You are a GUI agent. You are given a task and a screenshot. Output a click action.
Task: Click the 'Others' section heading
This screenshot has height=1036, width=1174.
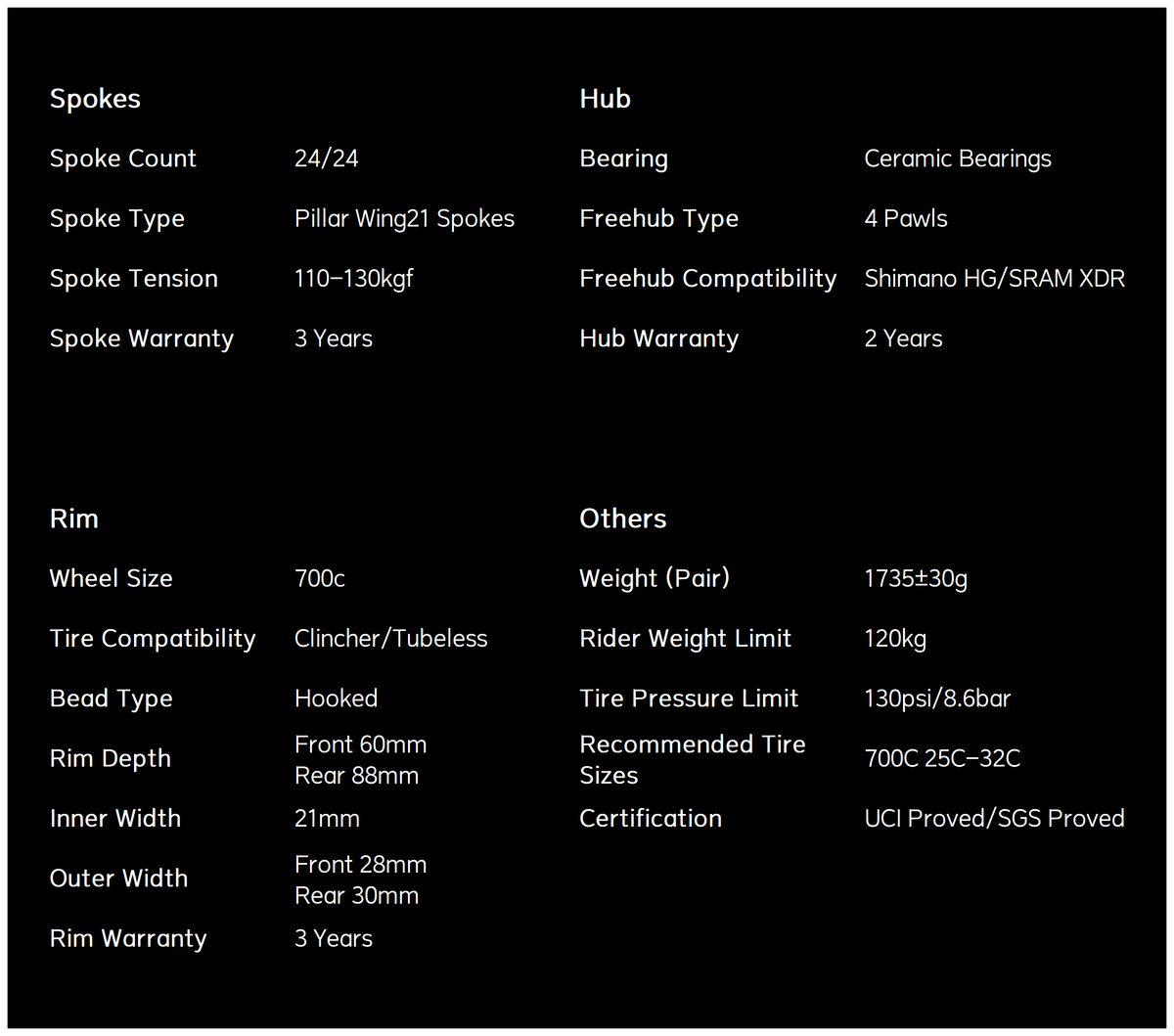tap(622, 518)
